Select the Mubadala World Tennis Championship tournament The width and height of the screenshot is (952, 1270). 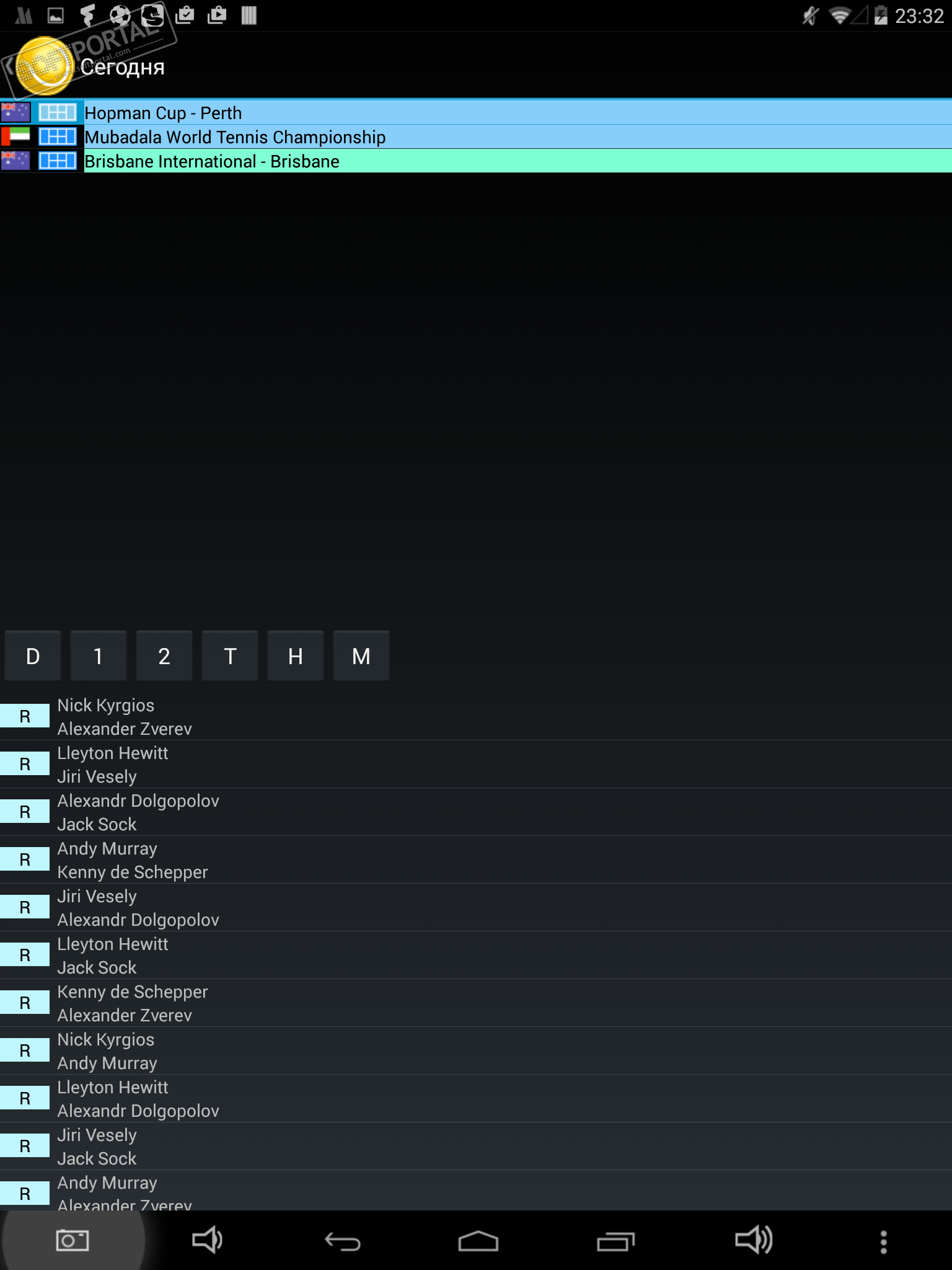pos(476,136)
